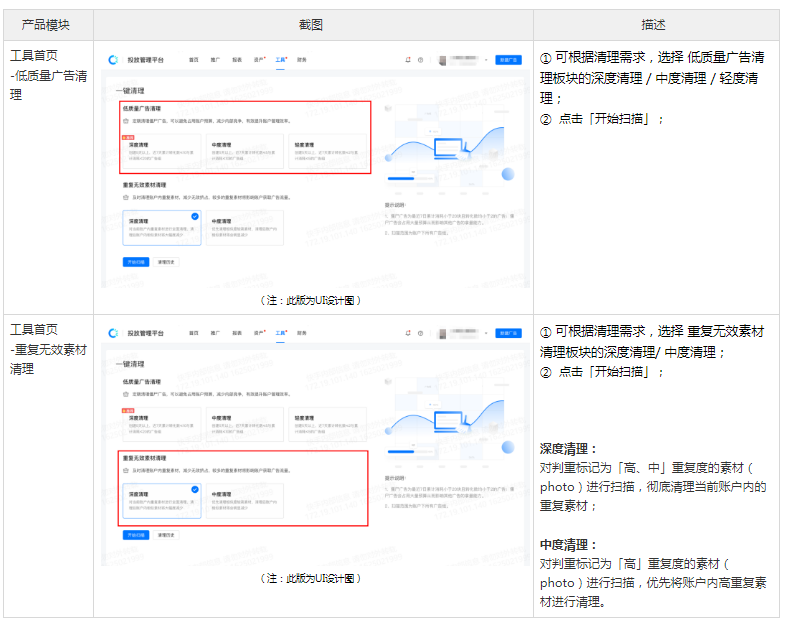Switch to the 工具 tab in the first row's screenshot
This screenshot has width=789, height=625.
tap(281, 60)
